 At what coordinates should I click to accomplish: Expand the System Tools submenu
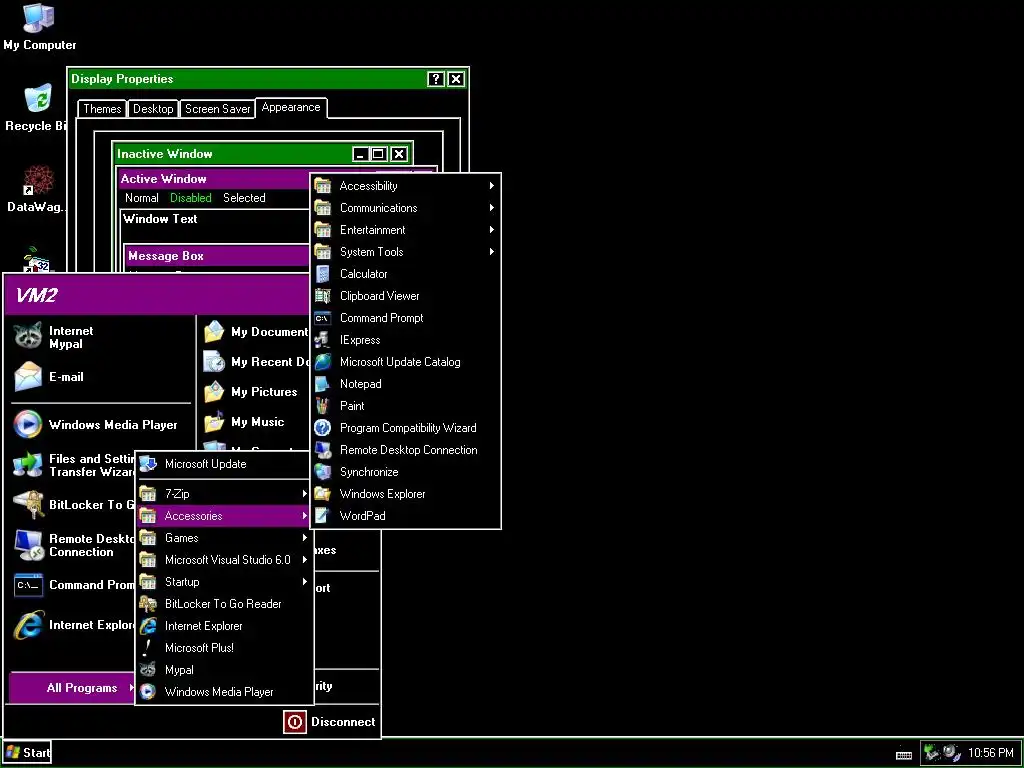[x=405, y=252]
